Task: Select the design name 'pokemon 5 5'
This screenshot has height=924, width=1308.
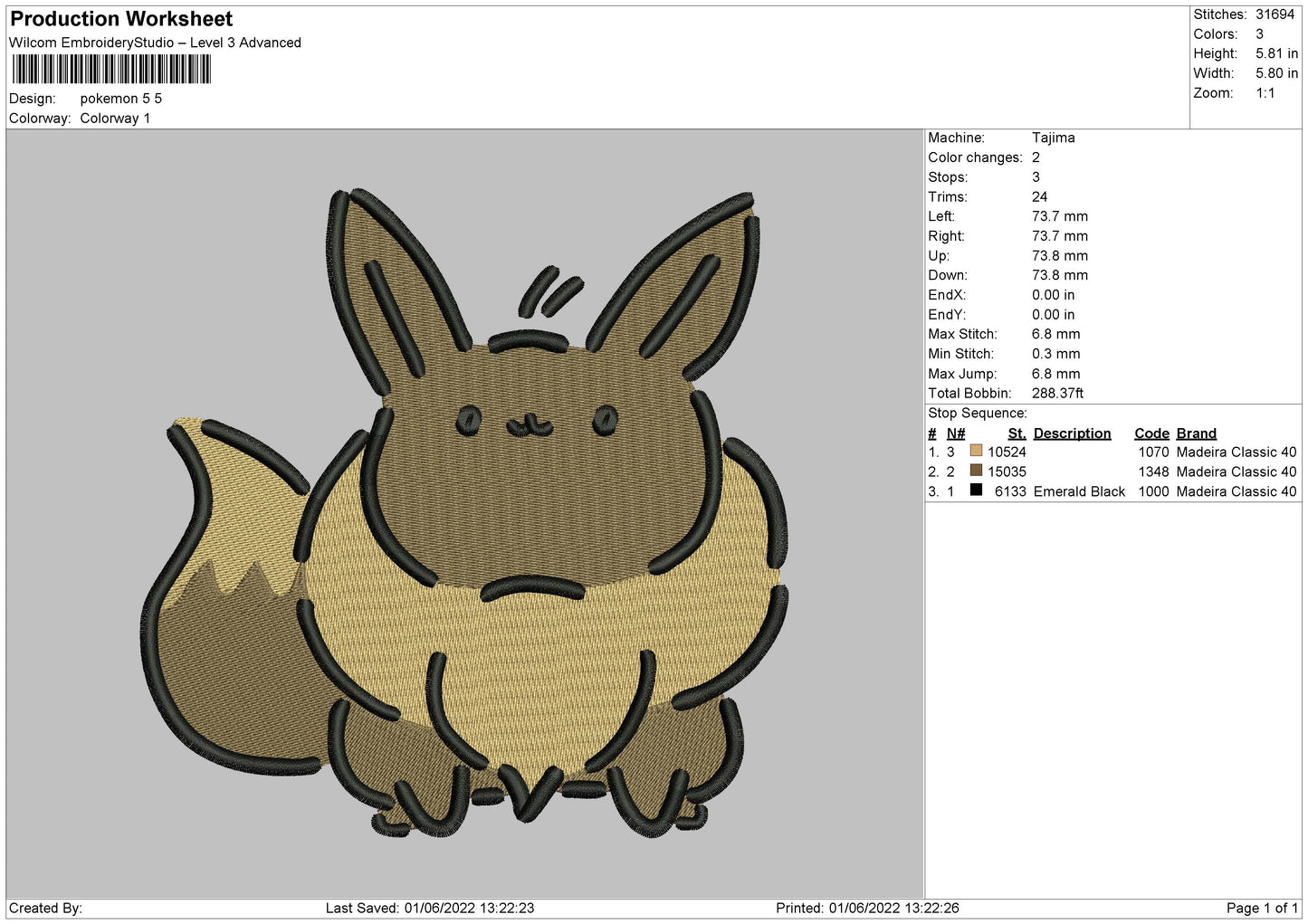Action: click(x=121, y=99)
